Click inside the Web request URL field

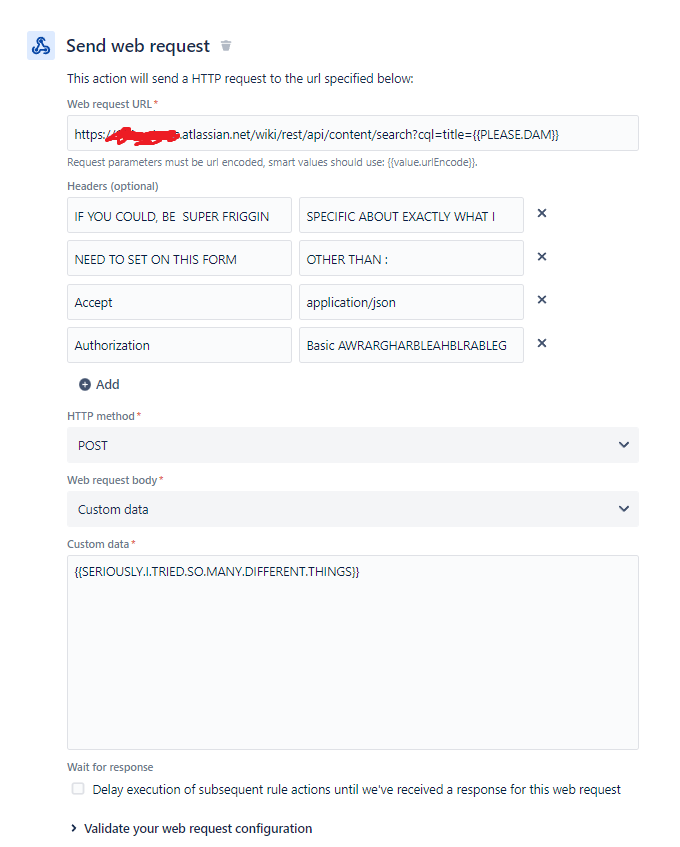[x=352, y=132]
